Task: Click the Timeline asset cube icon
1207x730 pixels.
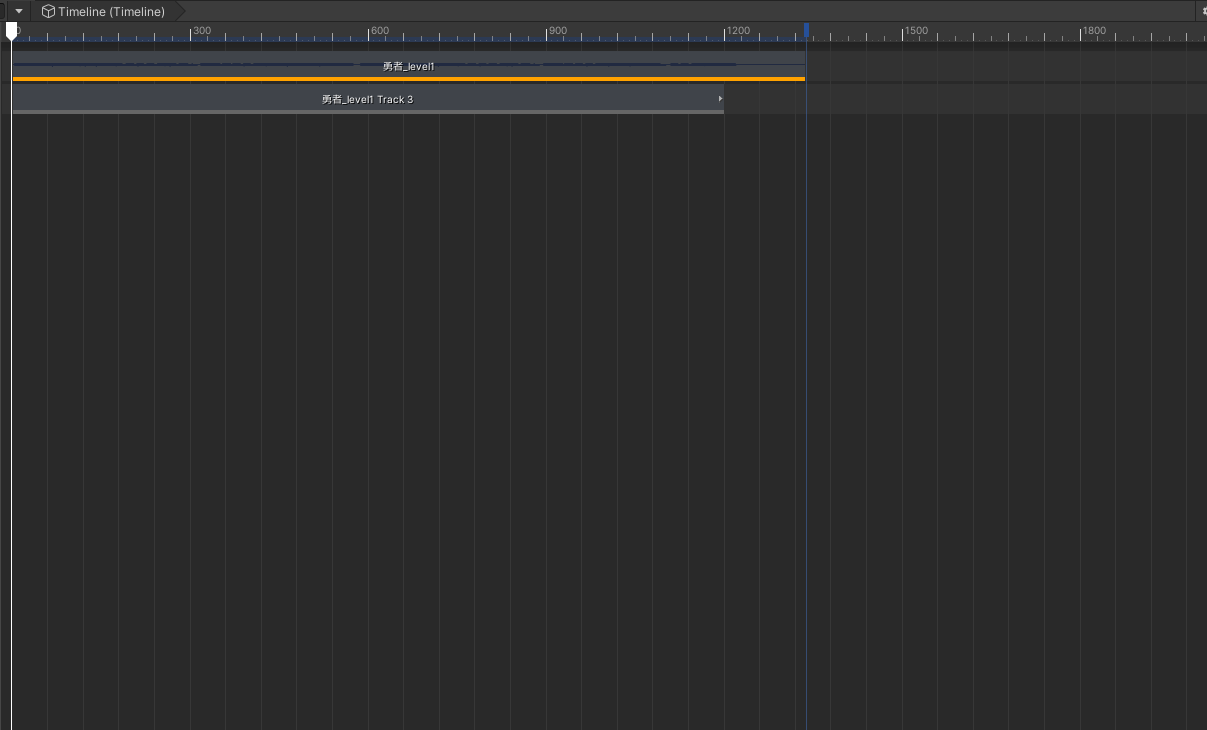Action: [x=48, y=12]
